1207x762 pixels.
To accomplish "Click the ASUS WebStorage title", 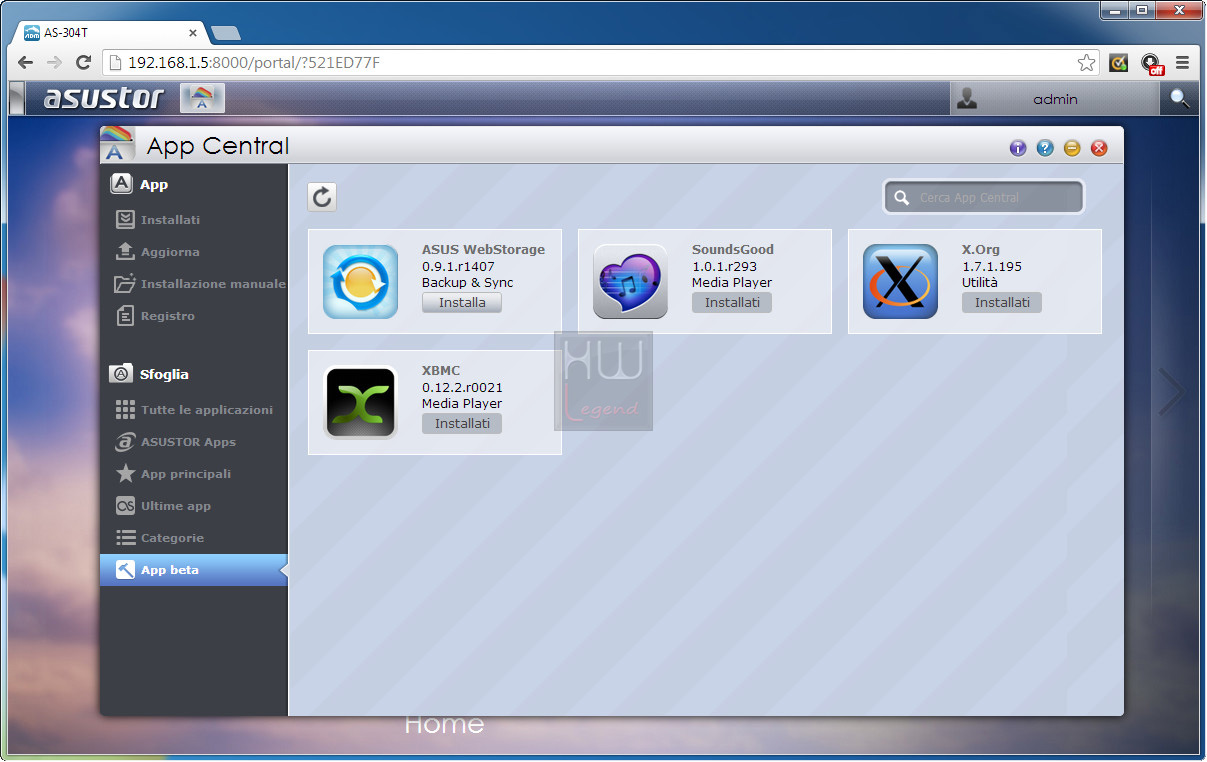I will pyautogui.click(x=483, y=250).
